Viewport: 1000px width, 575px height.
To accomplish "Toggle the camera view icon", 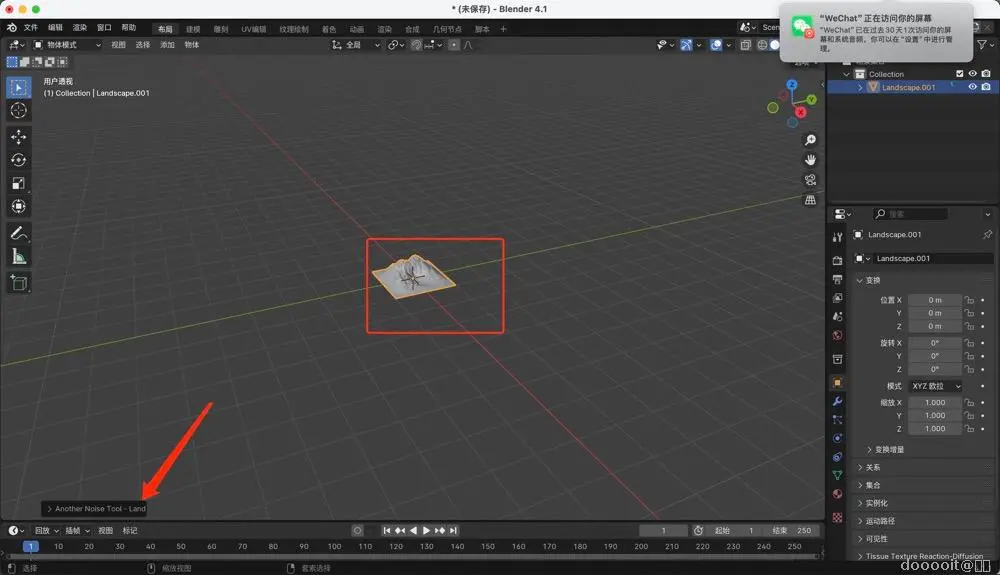I will click(810, 180).
